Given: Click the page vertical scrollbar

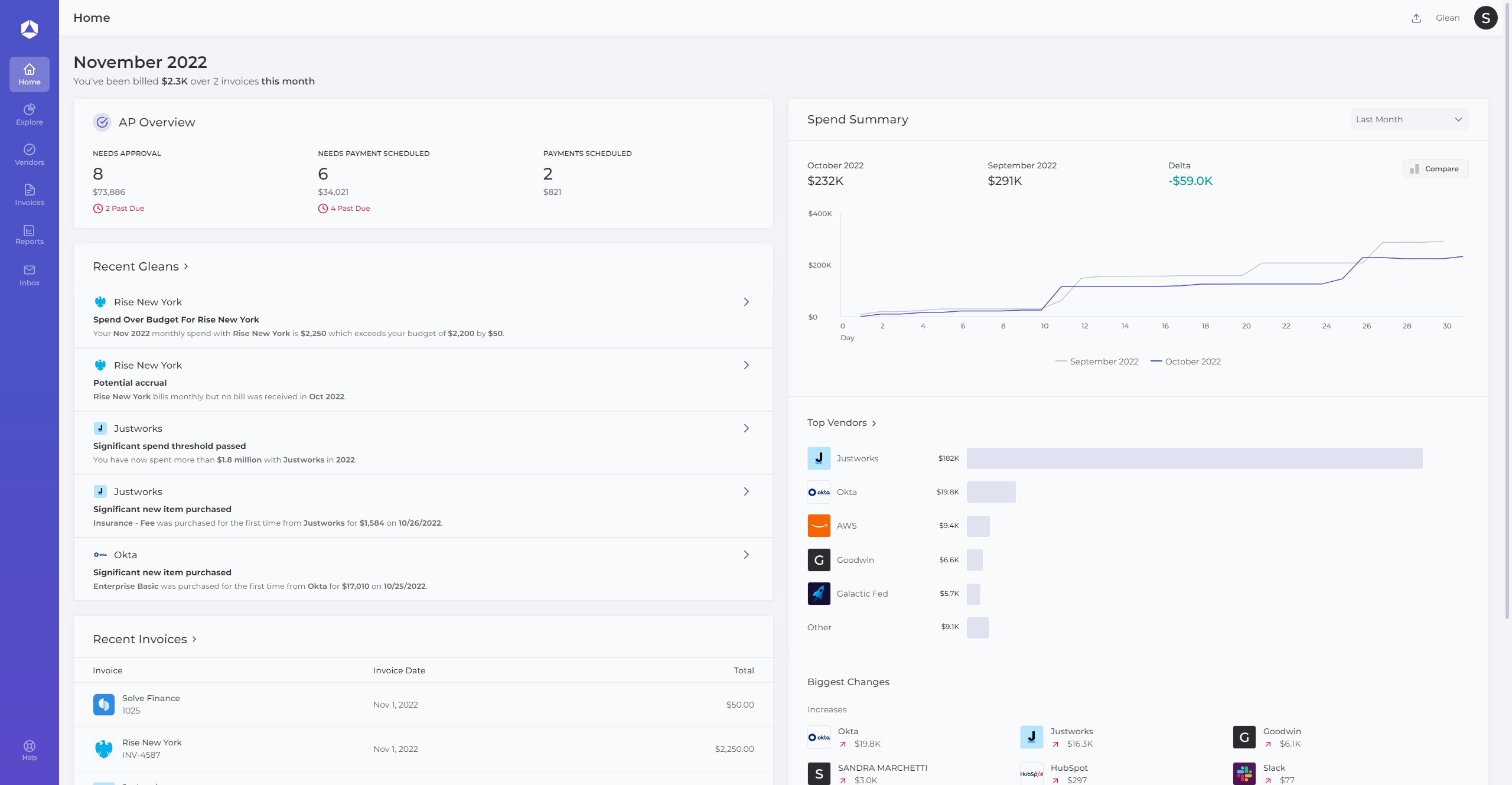Looking at the screenshot, I should point(1507,310).
